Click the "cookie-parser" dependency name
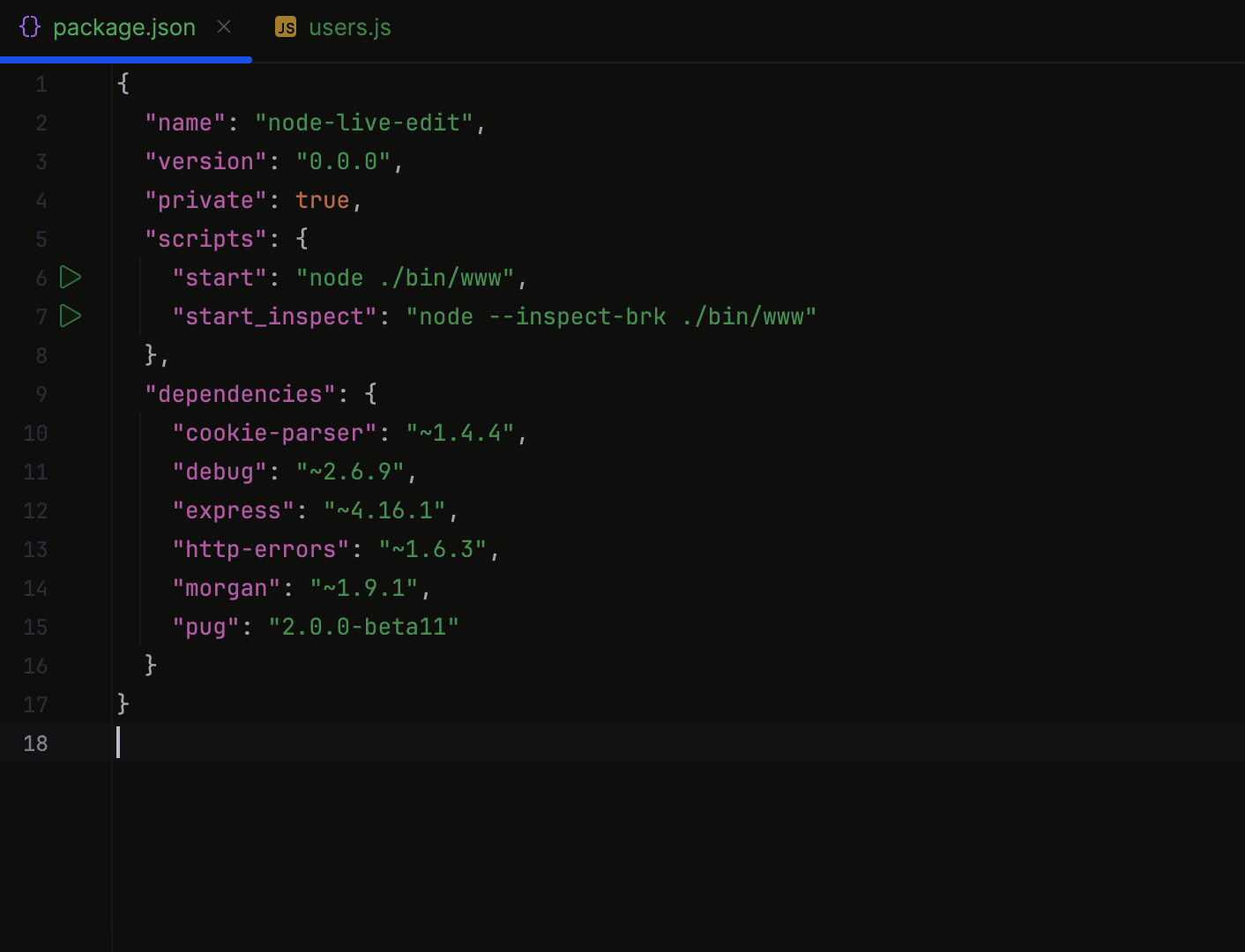 pyautogui.click(x=272, y=433)
